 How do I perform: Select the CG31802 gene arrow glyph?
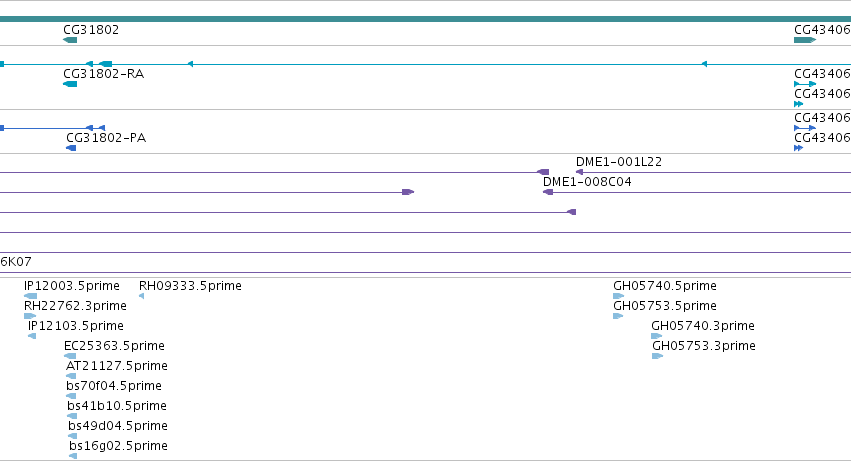[x=70, y=40]
